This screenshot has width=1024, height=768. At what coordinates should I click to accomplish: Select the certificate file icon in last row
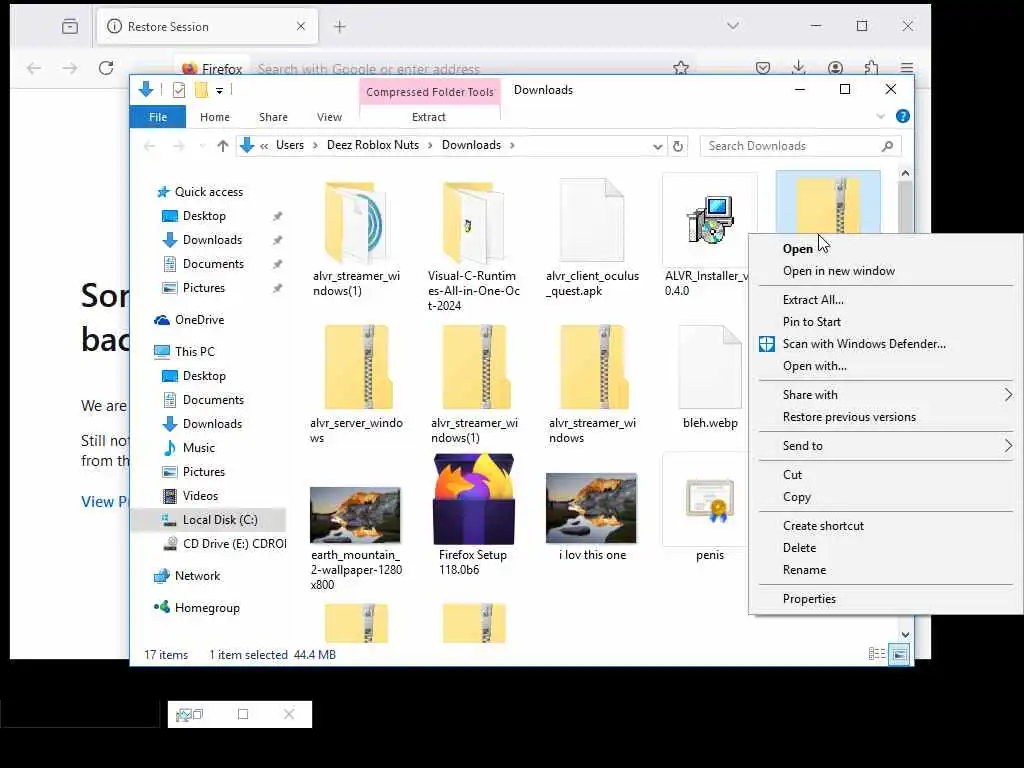click(x=710, y=500)
